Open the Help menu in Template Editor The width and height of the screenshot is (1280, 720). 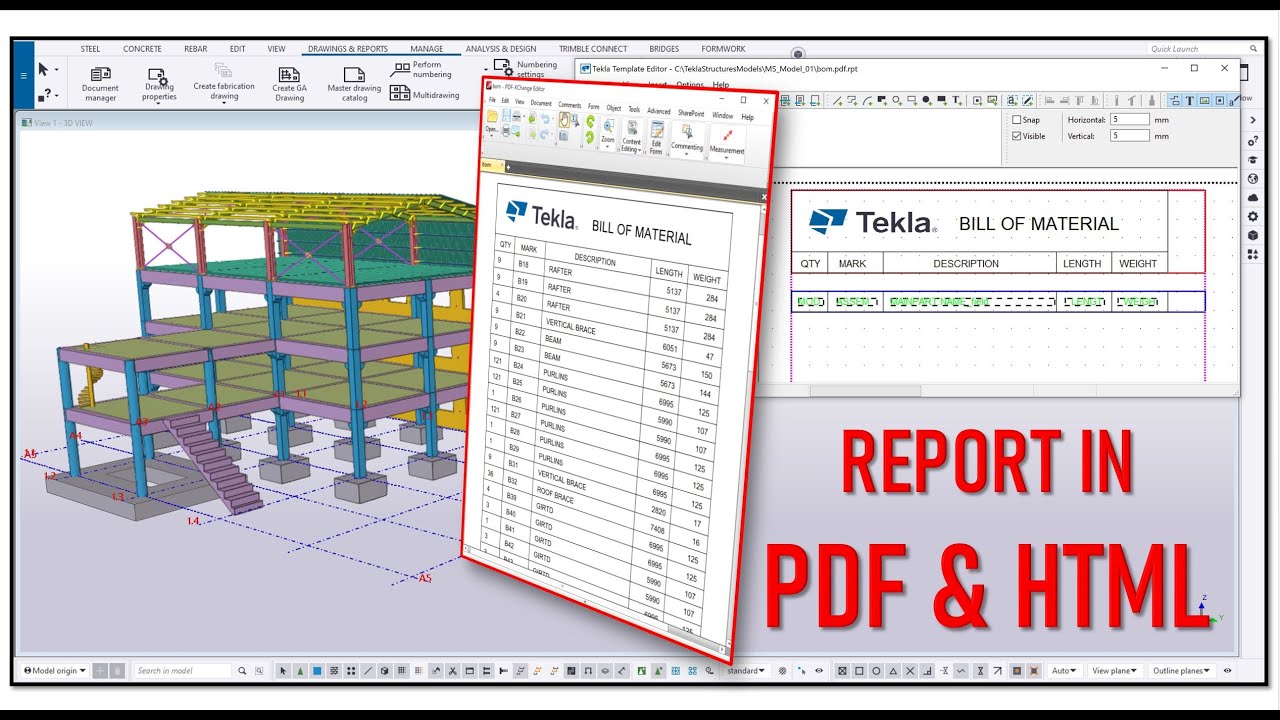(720, 85)
